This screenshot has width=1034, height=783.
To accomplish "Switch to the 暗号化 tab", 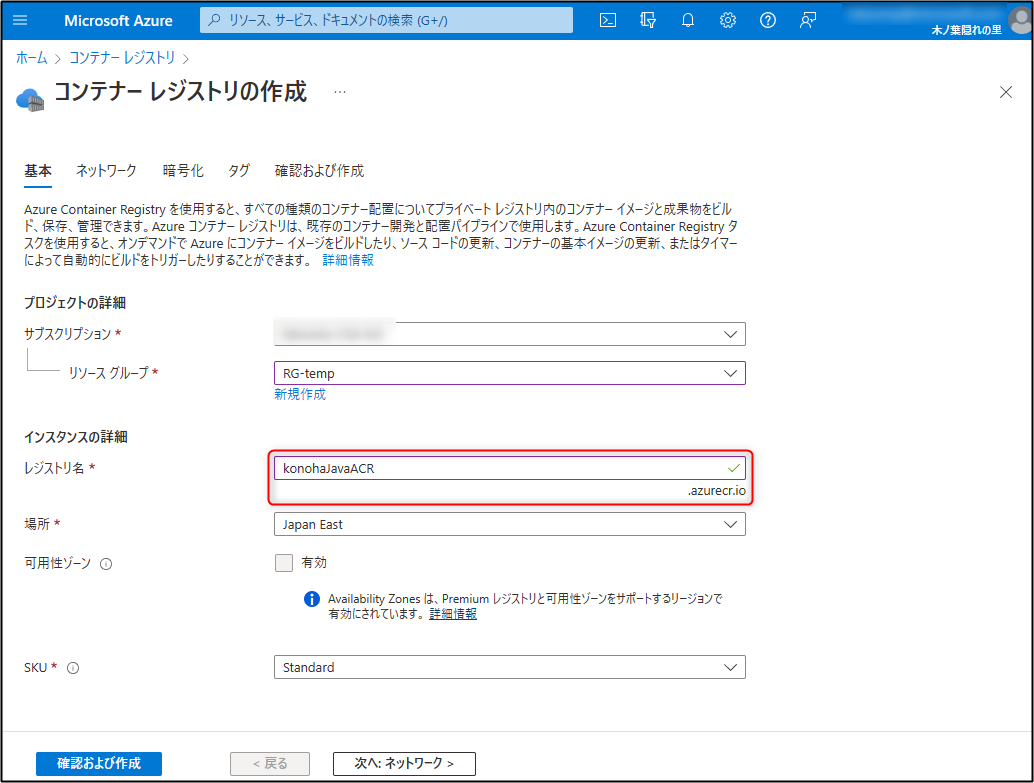I will coord(183,171).
